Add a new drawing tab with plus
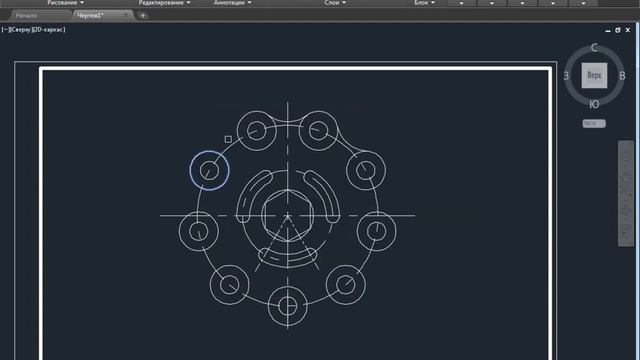The width and height of the screenshot is (640, 360). point(143,16)
